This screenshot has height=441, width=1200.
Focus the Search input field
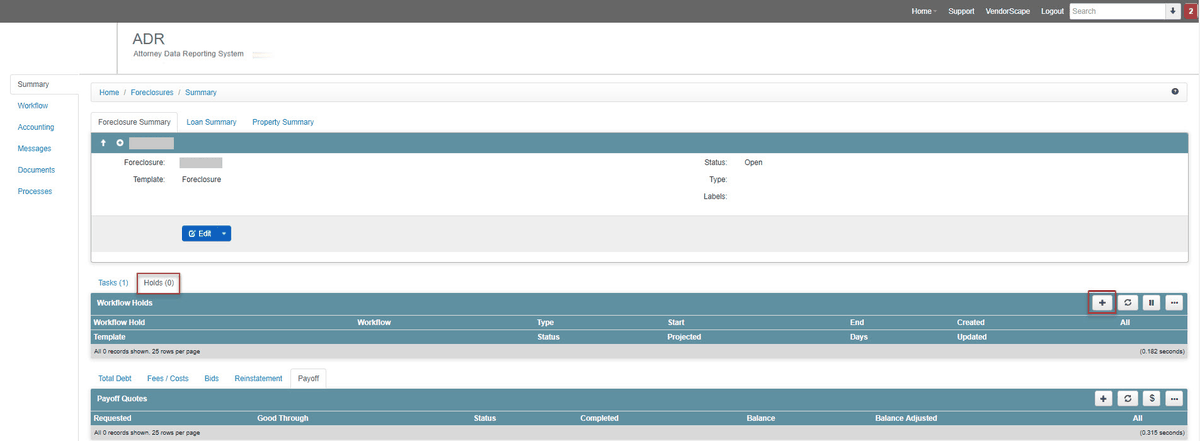pyautogui.click(x=1116, y=11)
